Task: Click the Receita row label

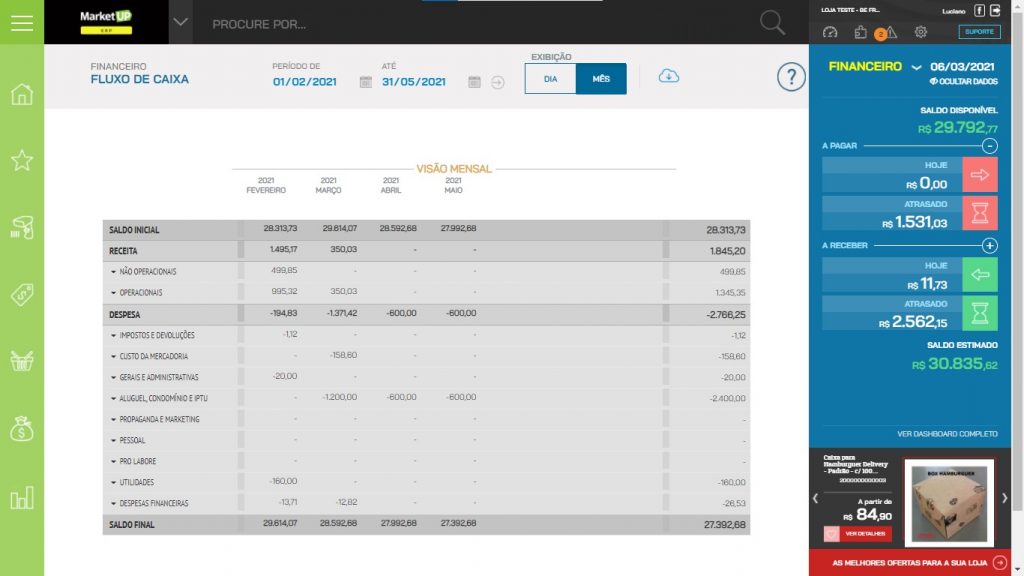Action: pyautogui.click(x=123, y=251)
